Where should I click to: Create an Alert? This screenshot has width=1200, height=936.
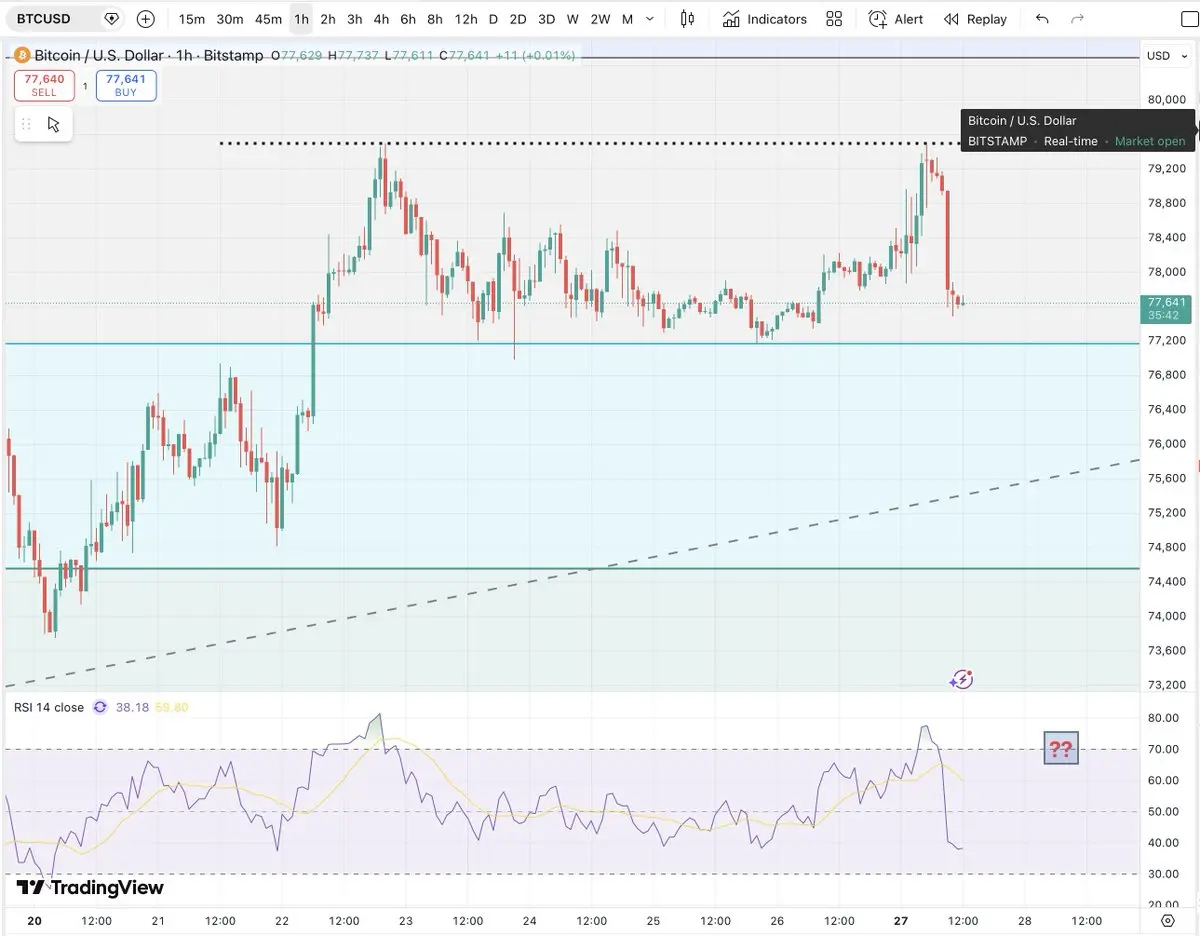(x=896, y=19)
